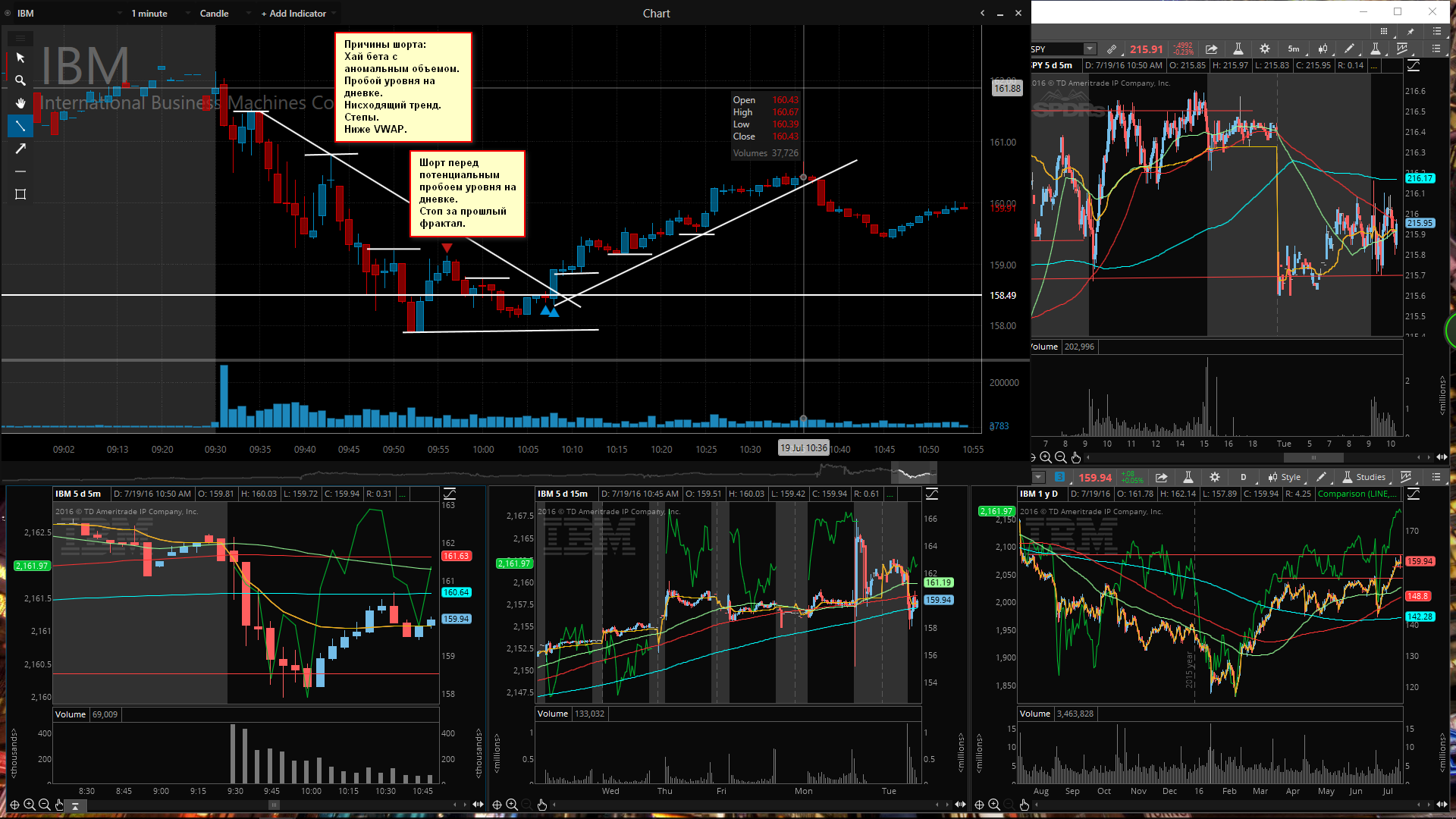Open the Studies menu
Image resolution: width=1456 pixels, height=819 pixels.
(x=1364, y=477)
